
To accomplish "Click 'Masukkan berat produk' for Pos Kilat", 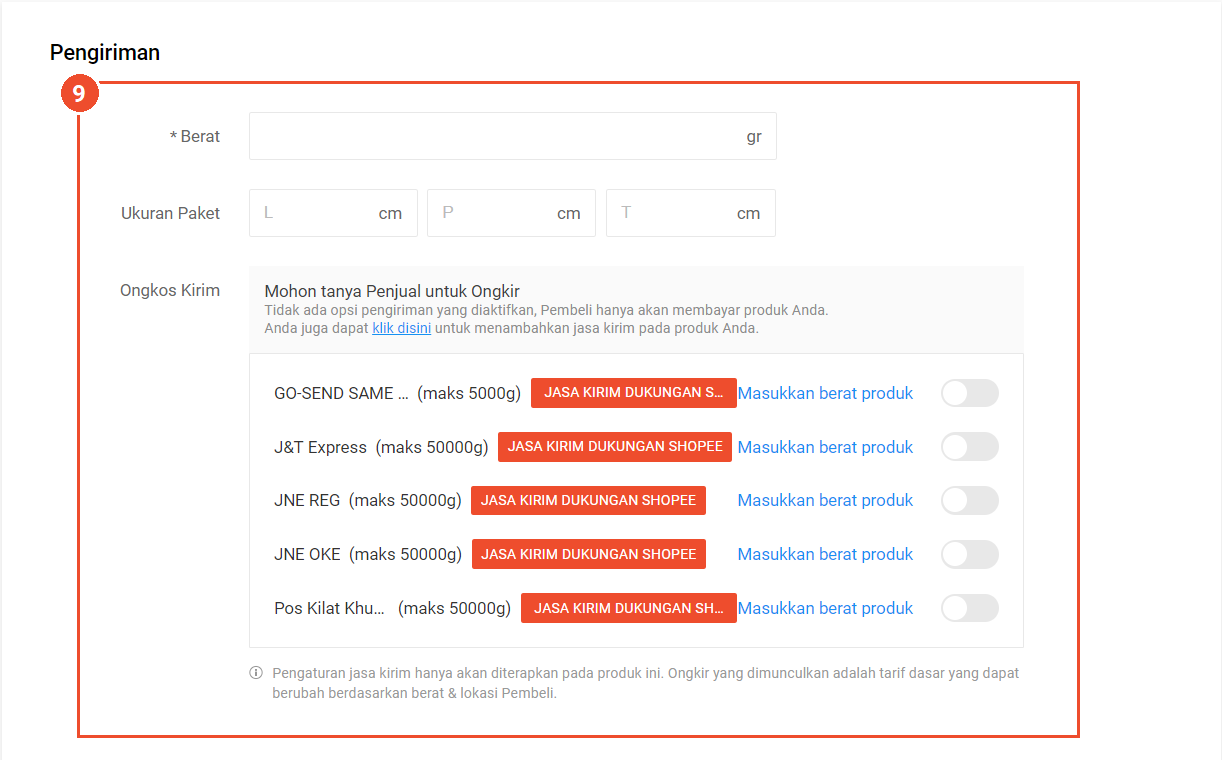I will tap(825, 608).
